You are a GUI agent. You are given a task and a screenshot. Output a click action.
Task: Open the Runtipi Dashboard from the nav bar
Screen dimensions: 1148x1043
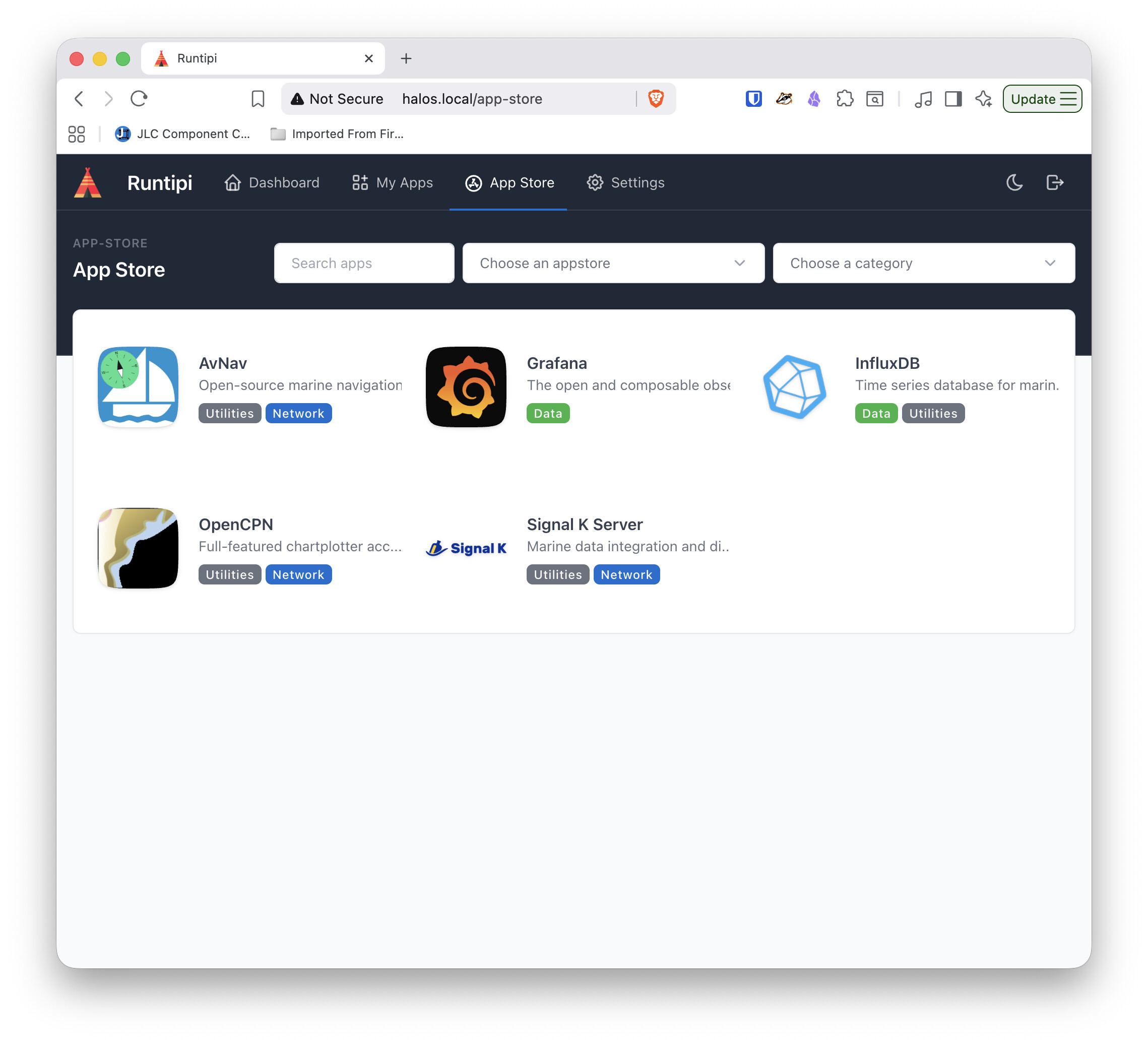[272, 183]
